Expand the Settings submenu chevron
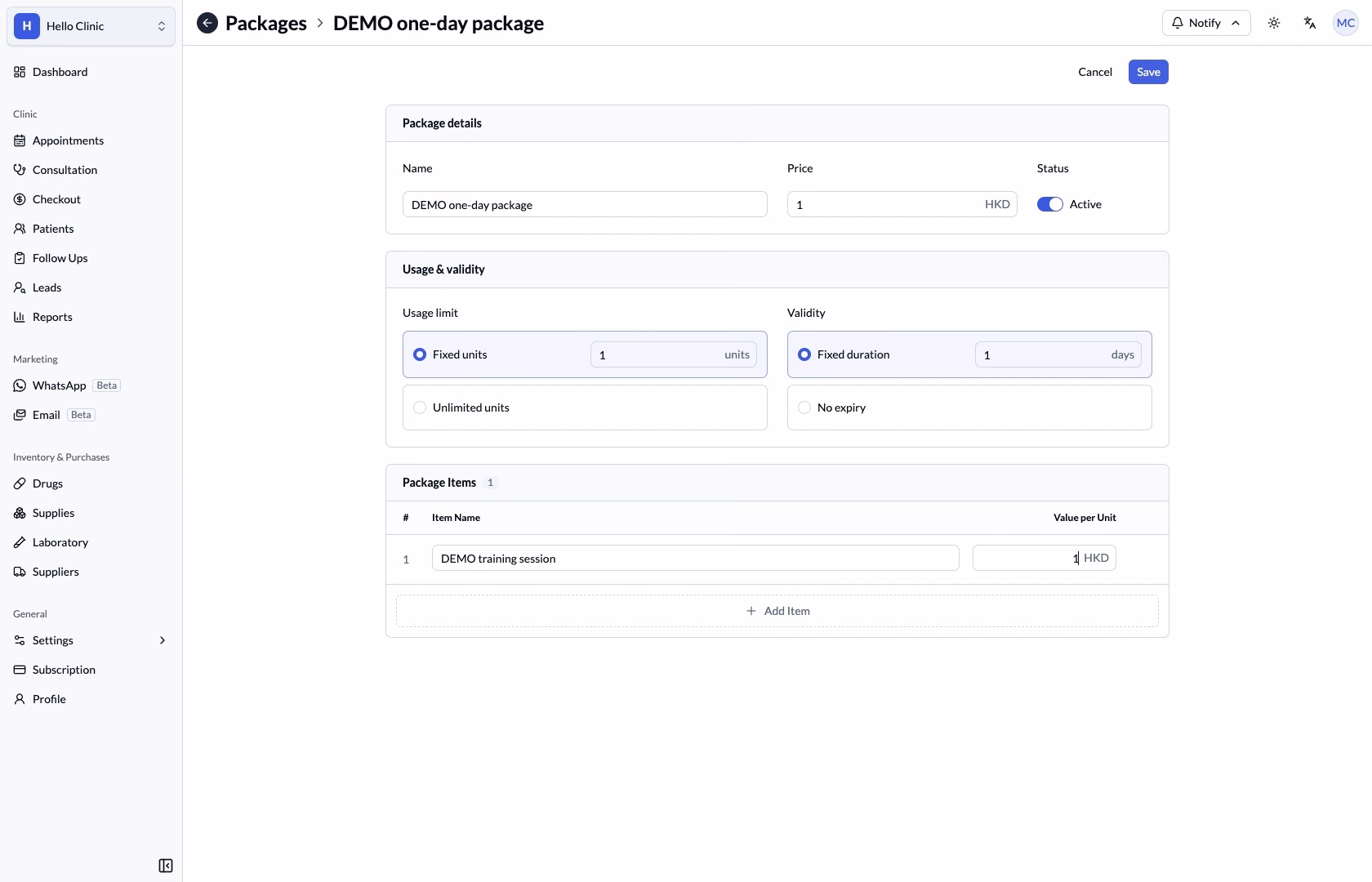1372x882 pixels. 163,640
